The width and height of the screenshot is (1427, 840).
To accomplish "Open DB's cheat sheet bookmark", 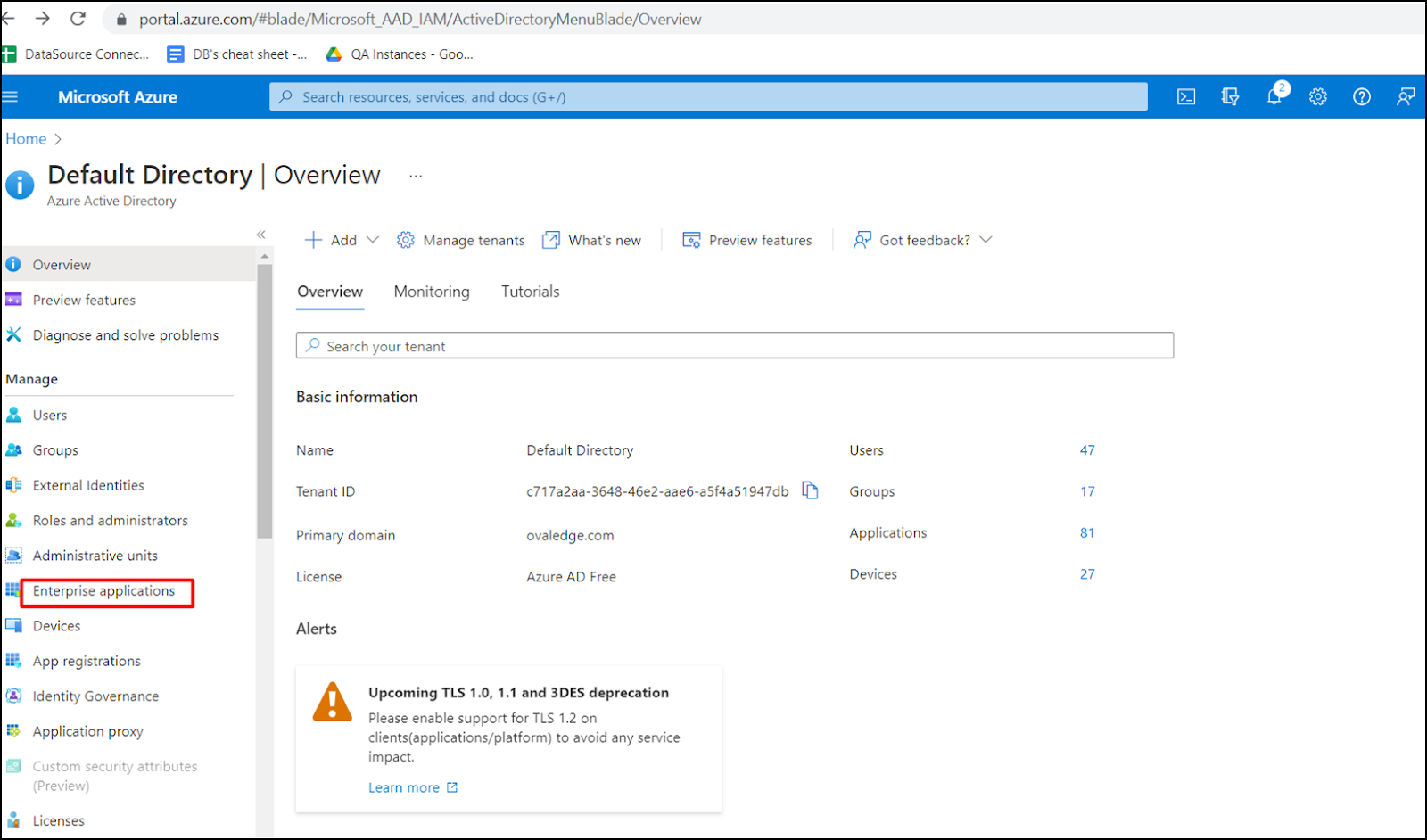I will [x=237, y=54].
